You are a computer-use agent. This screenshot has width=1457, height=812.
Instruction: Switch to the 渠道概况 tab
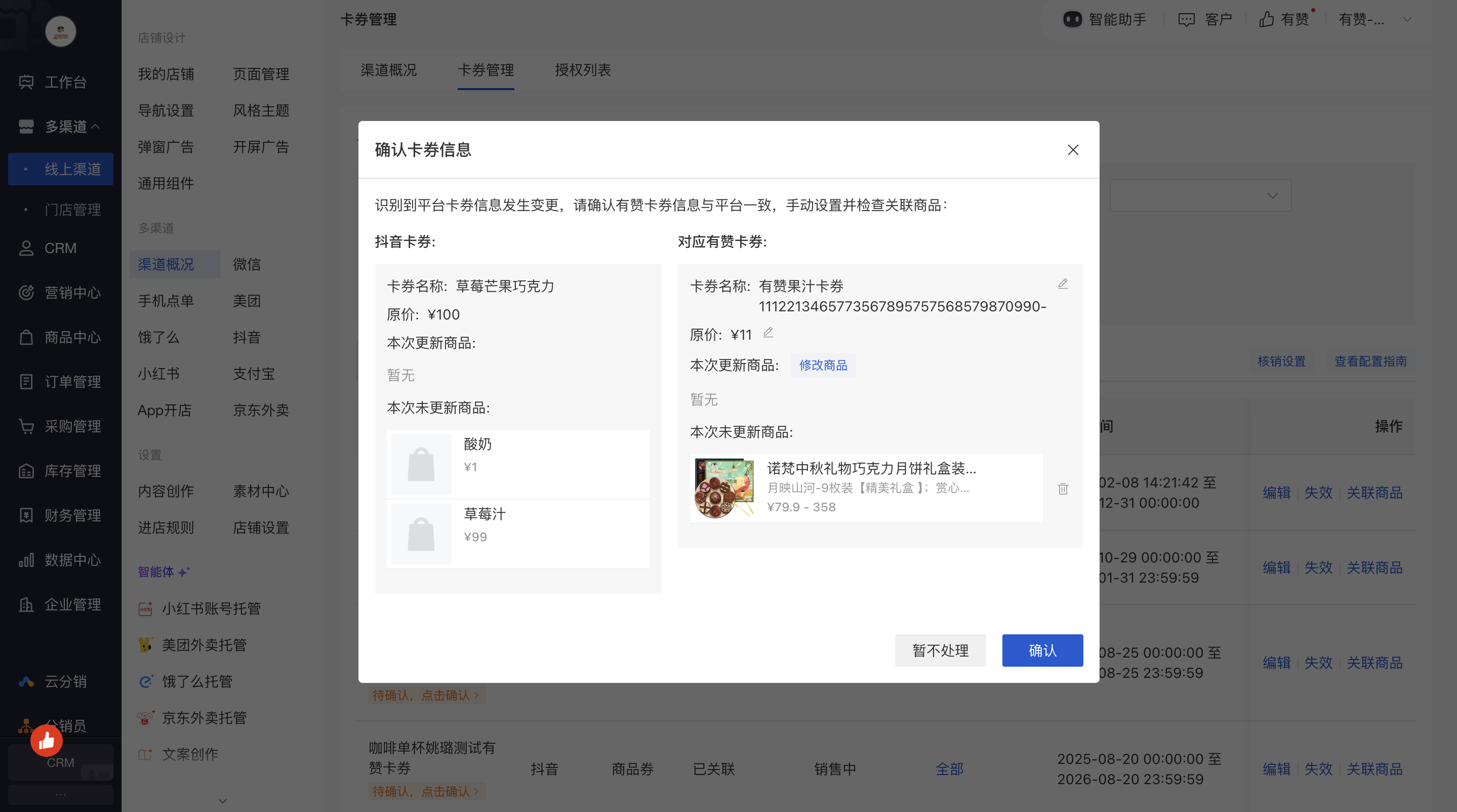(389, 70)
